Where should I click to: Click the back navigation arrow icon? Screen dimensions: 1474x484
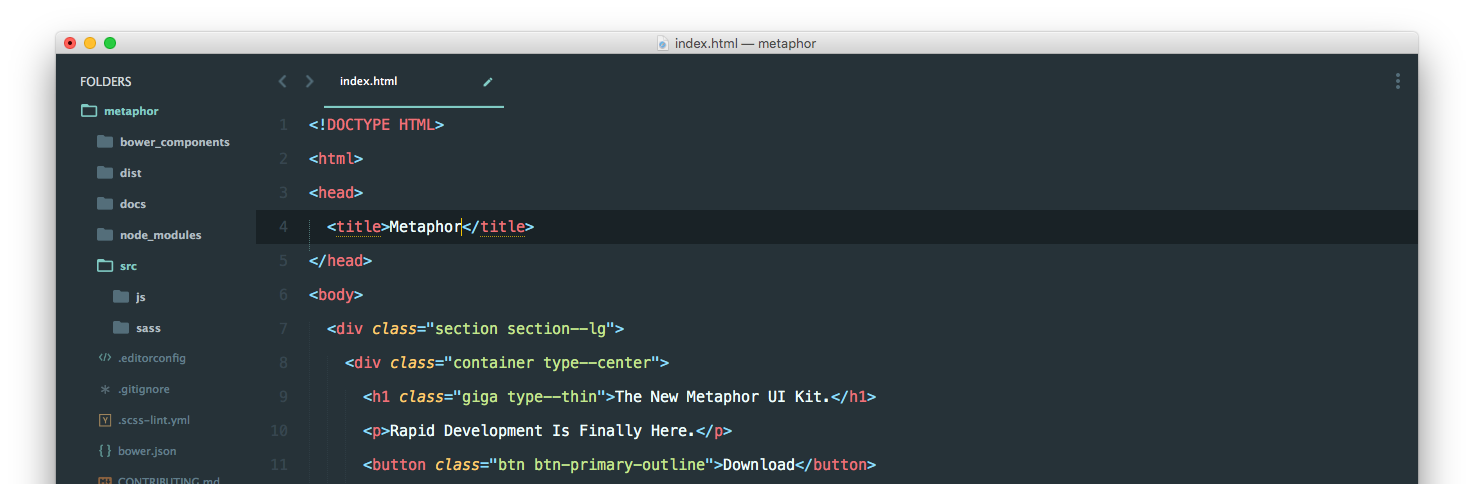(x=282, y=81)
